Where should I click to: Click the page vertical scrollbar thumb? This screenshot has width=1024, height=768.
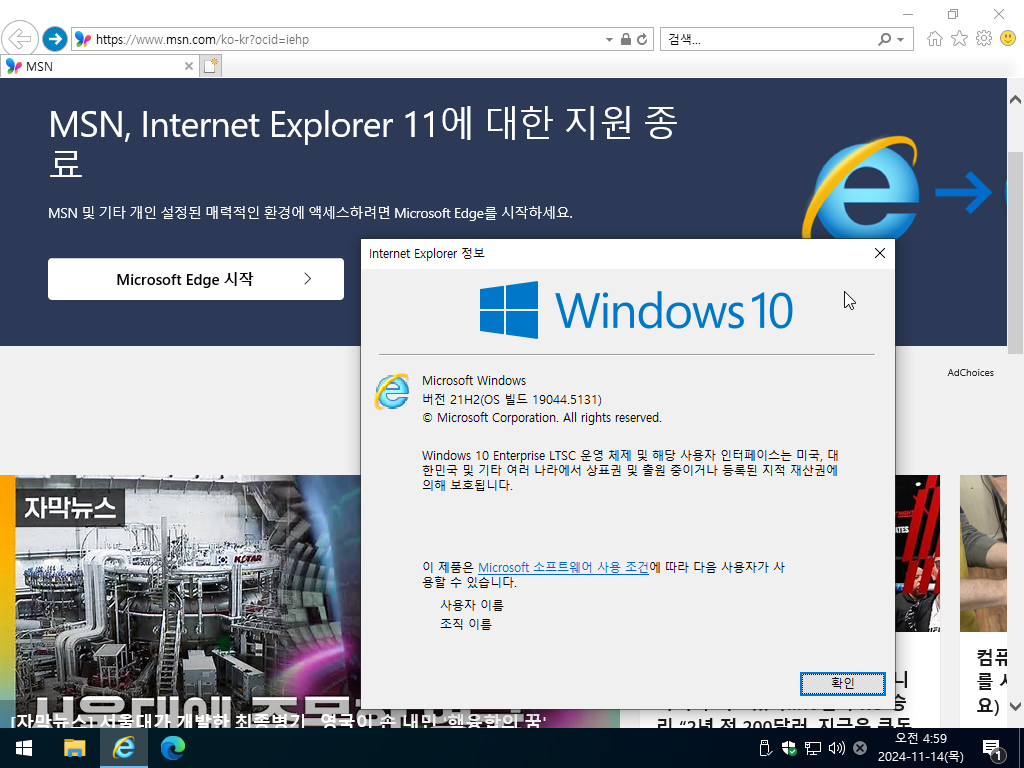1015,253
